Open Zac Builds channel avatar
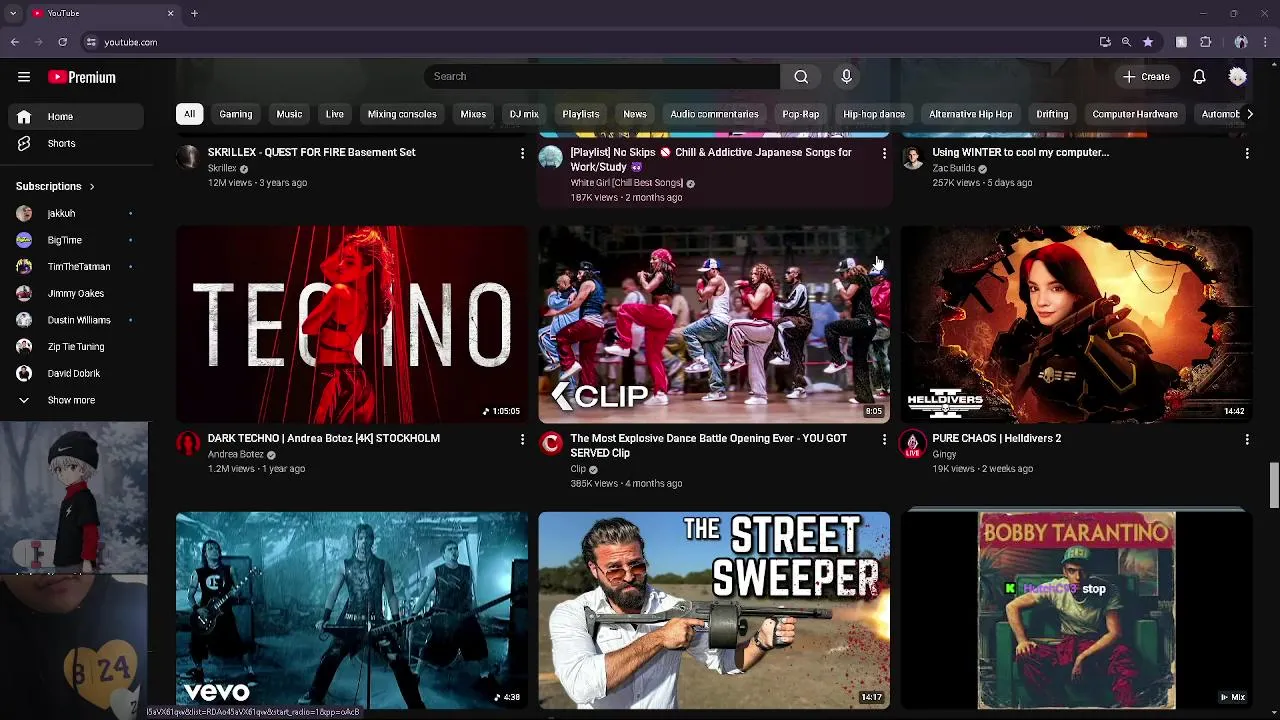The image size is (1280, 720). pos(912,157)
